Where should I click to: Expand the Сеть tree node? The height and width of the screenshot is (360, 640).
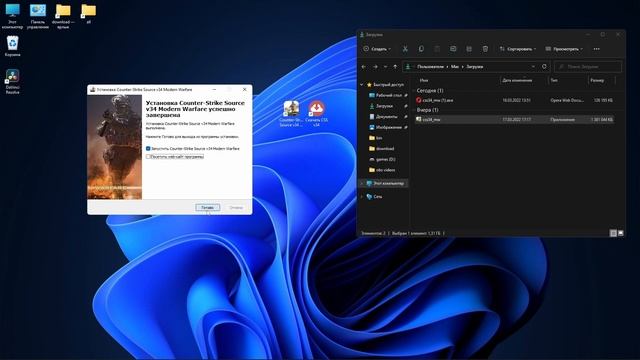[362, 196]
